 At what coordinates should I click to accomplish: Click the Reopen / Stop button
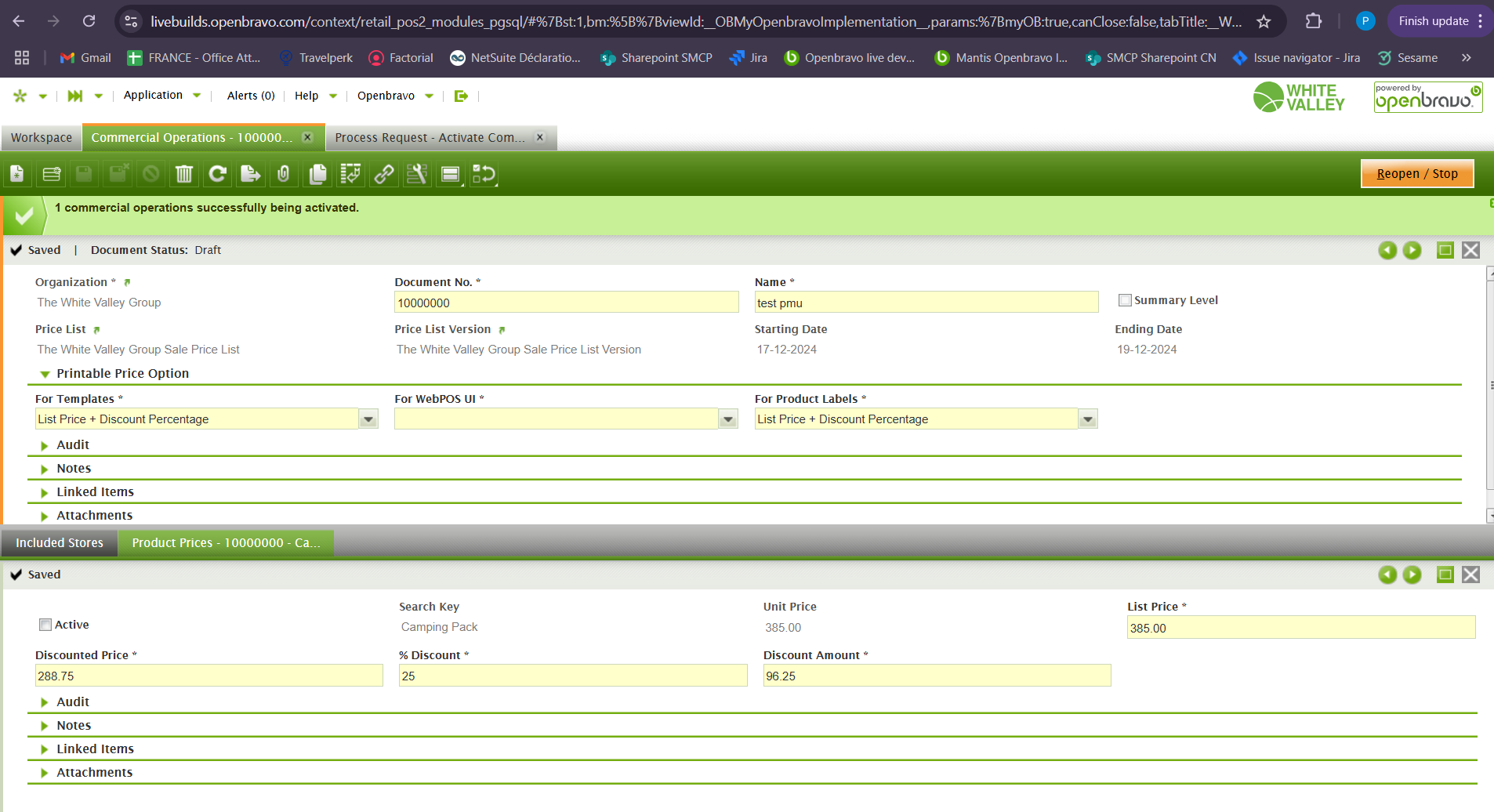pyautogui.click(x=1416, y=174)
